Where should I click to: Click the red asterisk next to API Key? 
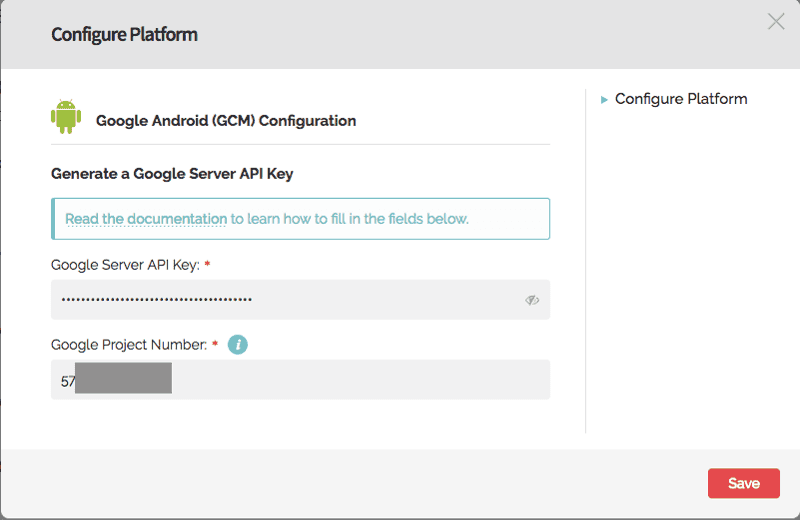(x=207, y=263)
